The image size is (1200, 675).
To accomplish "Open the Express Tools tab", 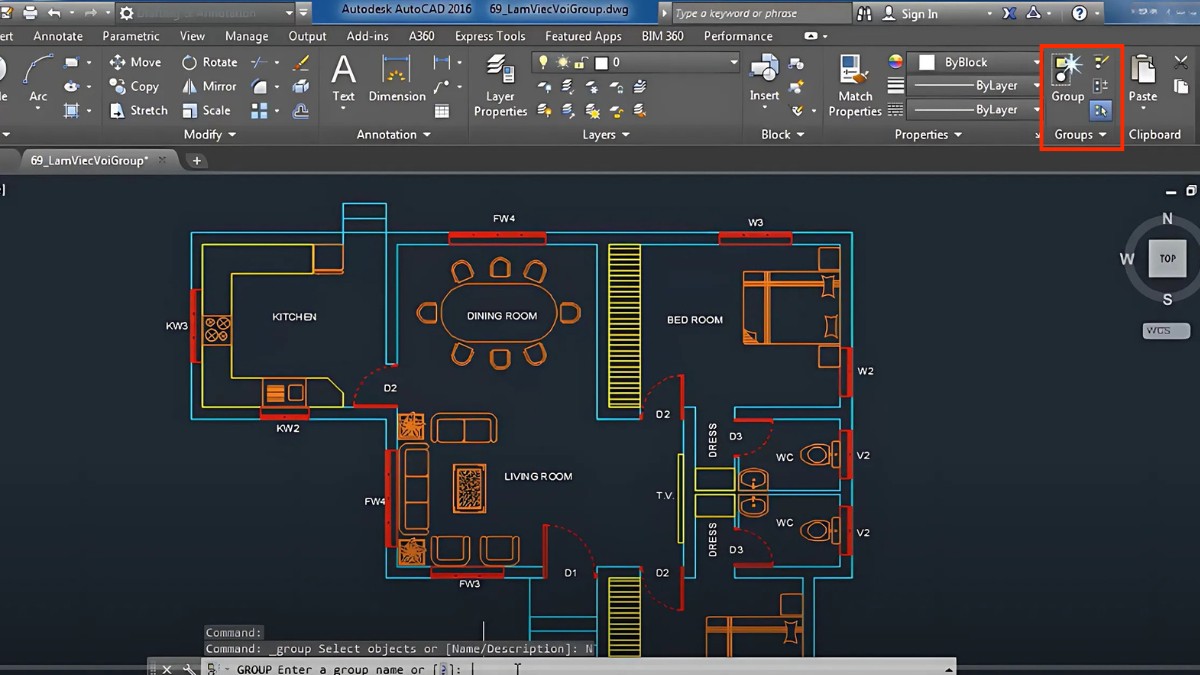I will coord(490,36).
